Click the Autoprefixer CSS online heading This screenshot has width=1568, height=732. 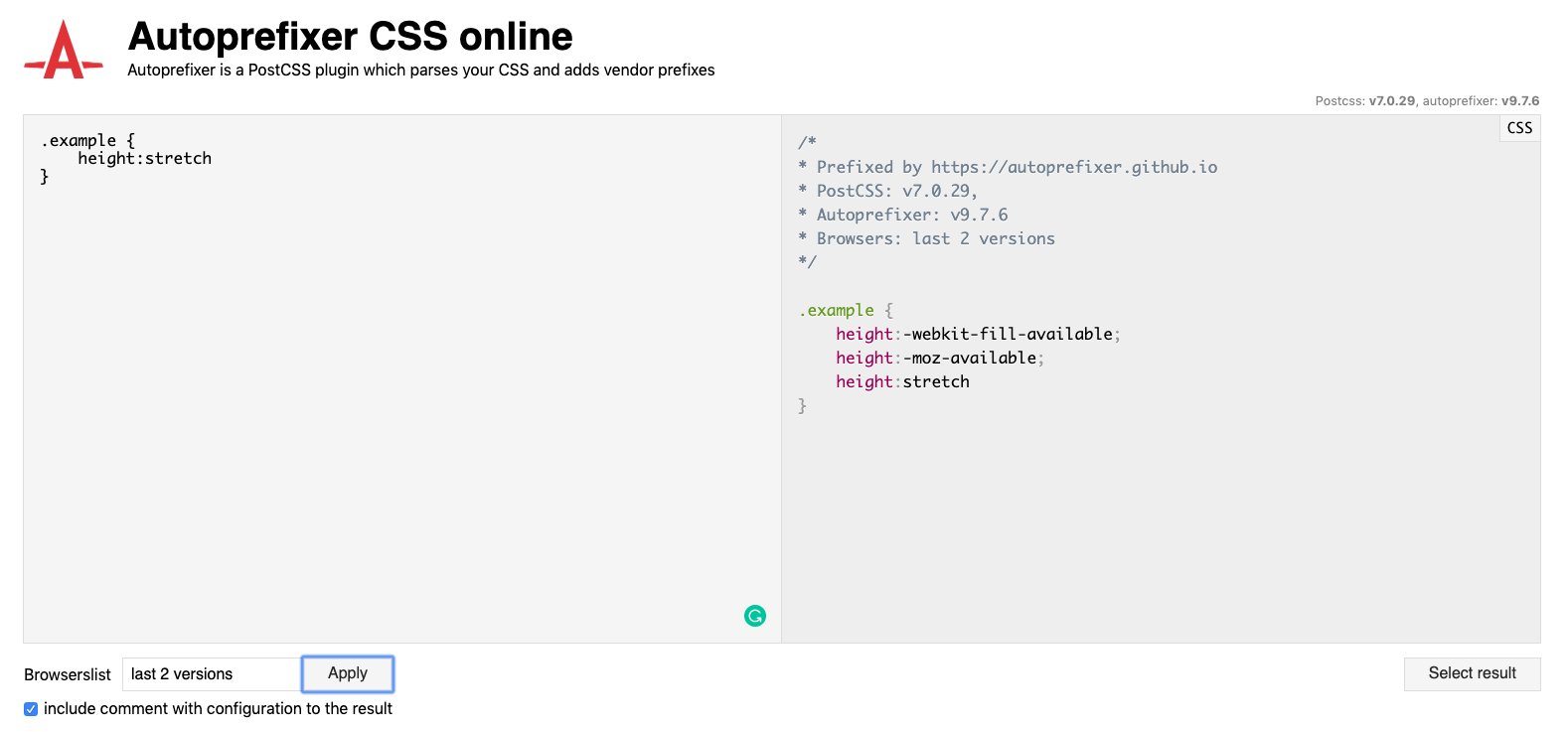[351, 37]
